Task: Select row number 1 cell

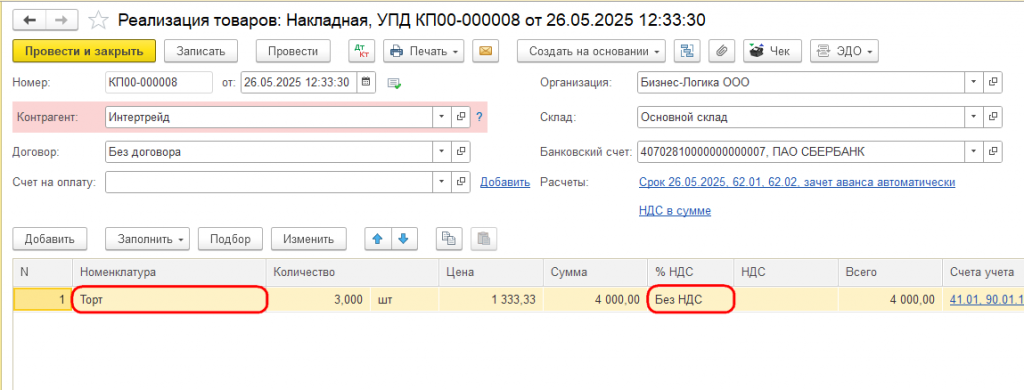Action: (x=43, y=300)
